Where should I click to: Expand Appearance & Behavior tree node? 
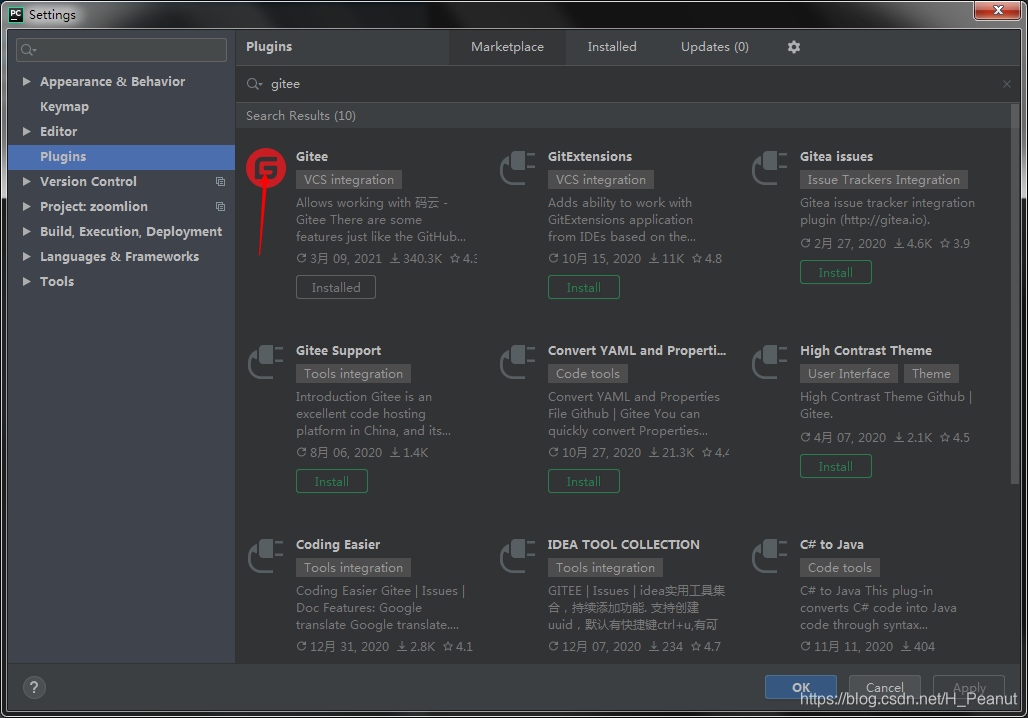[x=26, y=81]
